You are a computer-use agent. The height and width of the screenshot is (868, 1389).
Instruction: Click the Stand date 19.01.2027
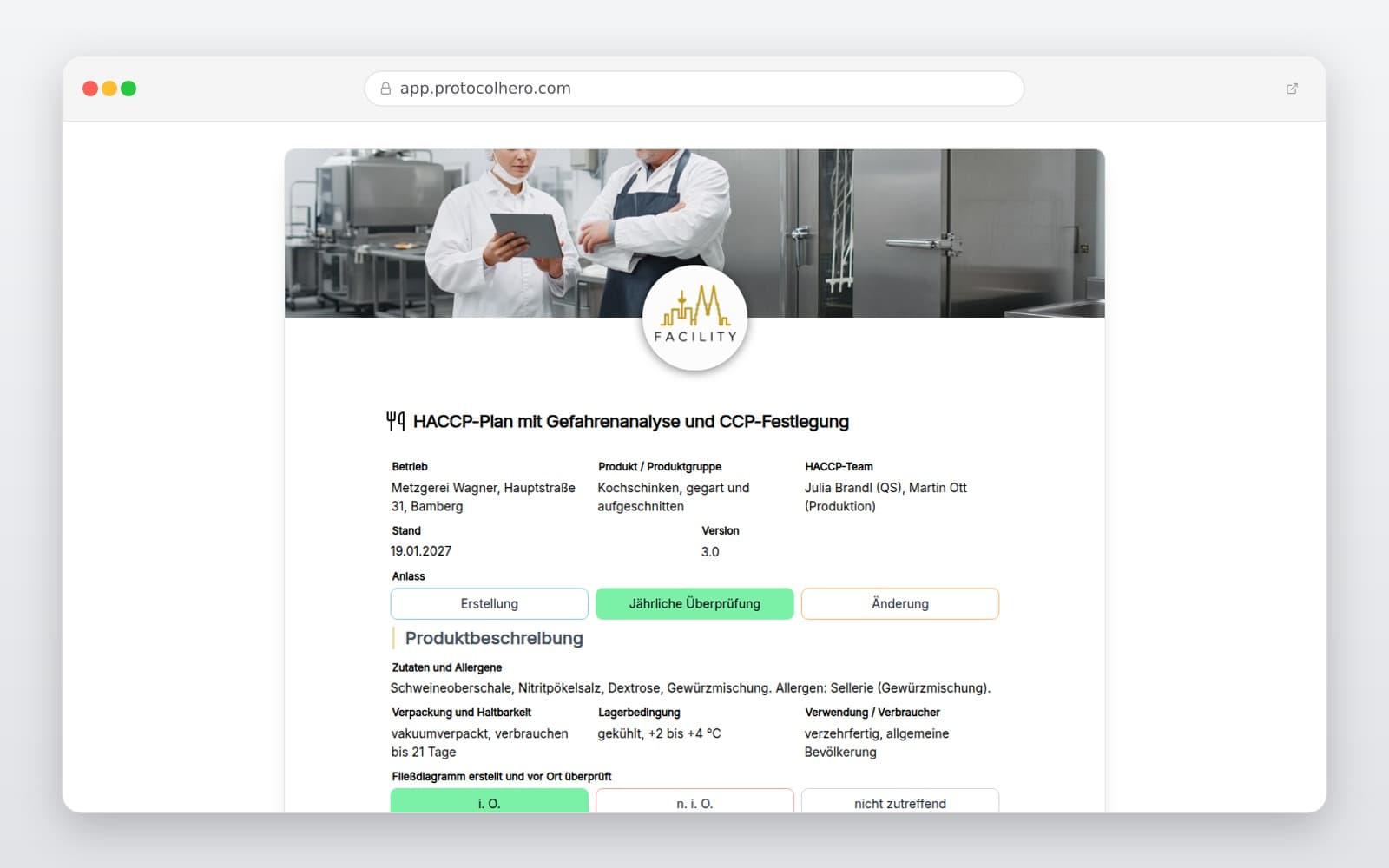pos(421,551)
